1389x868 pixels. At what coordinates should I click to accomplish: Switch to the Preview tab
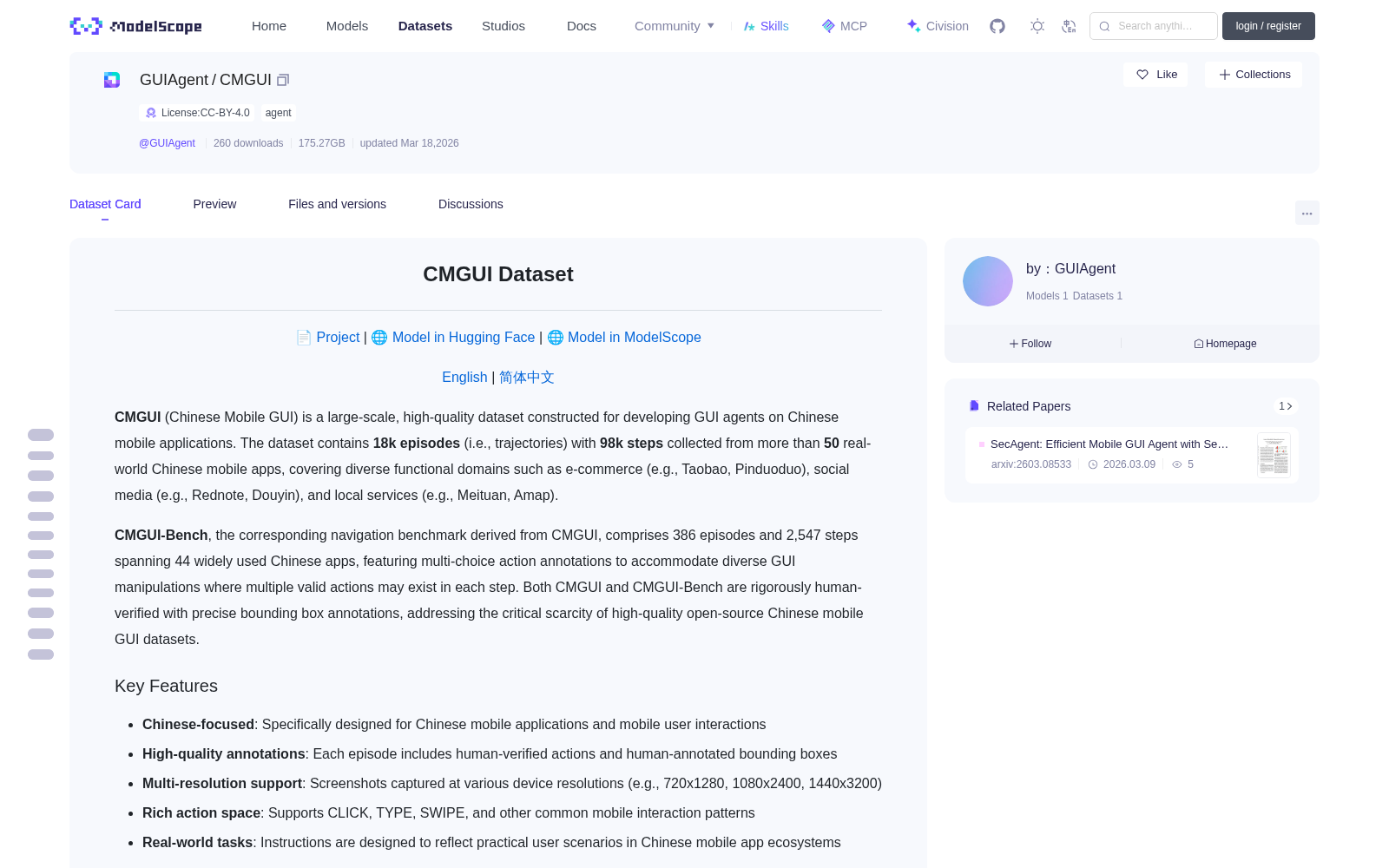pyautogui.click(x=214, y=204)
